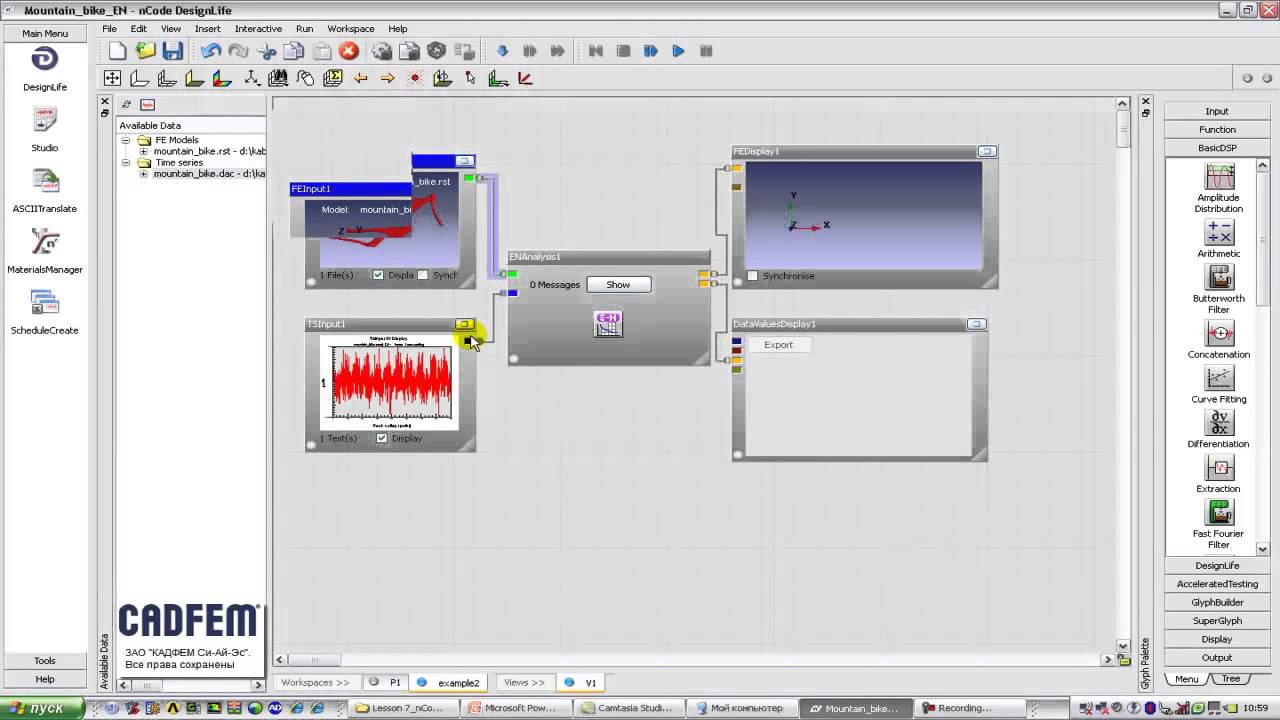
Task: Select the Curve Fitting glyph
Action: 1219,378
